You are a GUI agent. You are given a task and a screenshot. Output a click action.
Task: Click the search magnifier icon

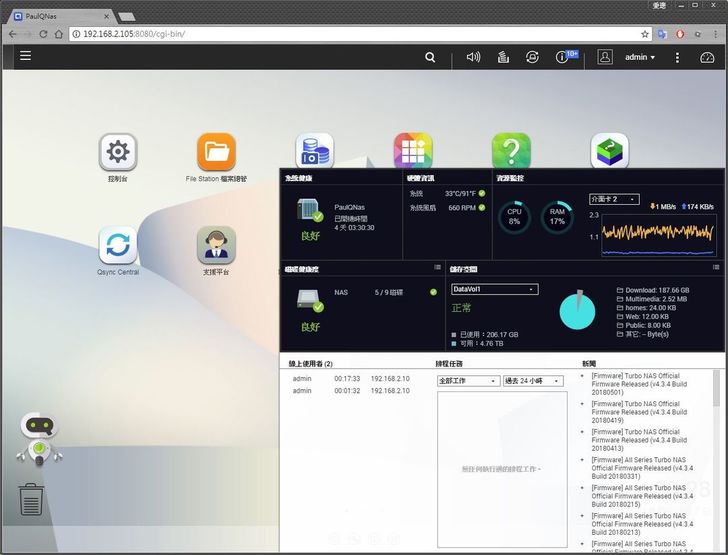(x=430, y=58)
